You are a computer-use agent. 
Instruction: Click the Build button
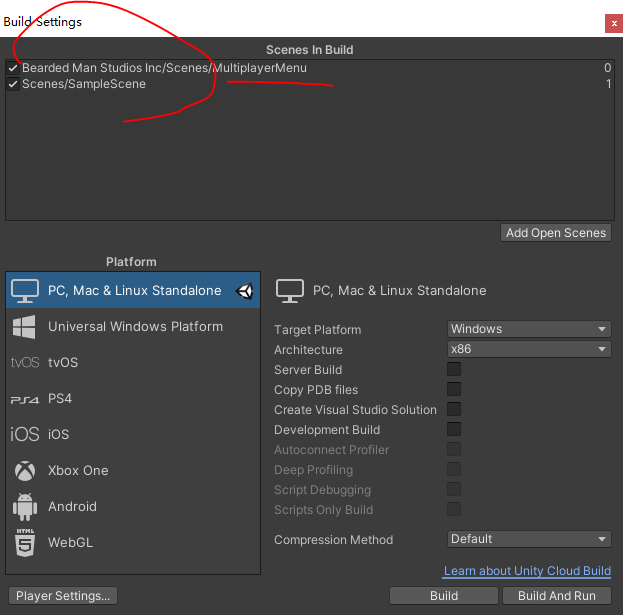444,596
